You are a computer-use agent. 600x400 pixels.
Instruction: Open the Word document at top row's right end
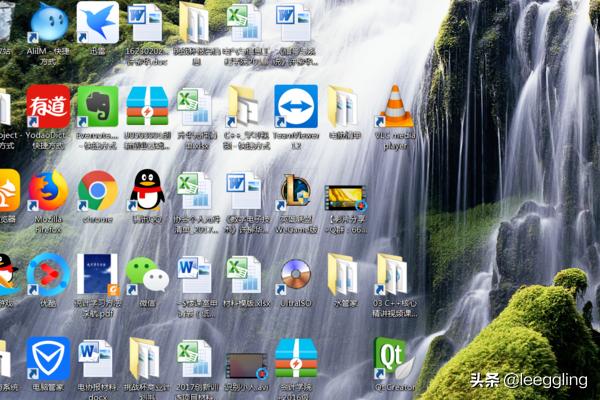[x=294, y=22]
